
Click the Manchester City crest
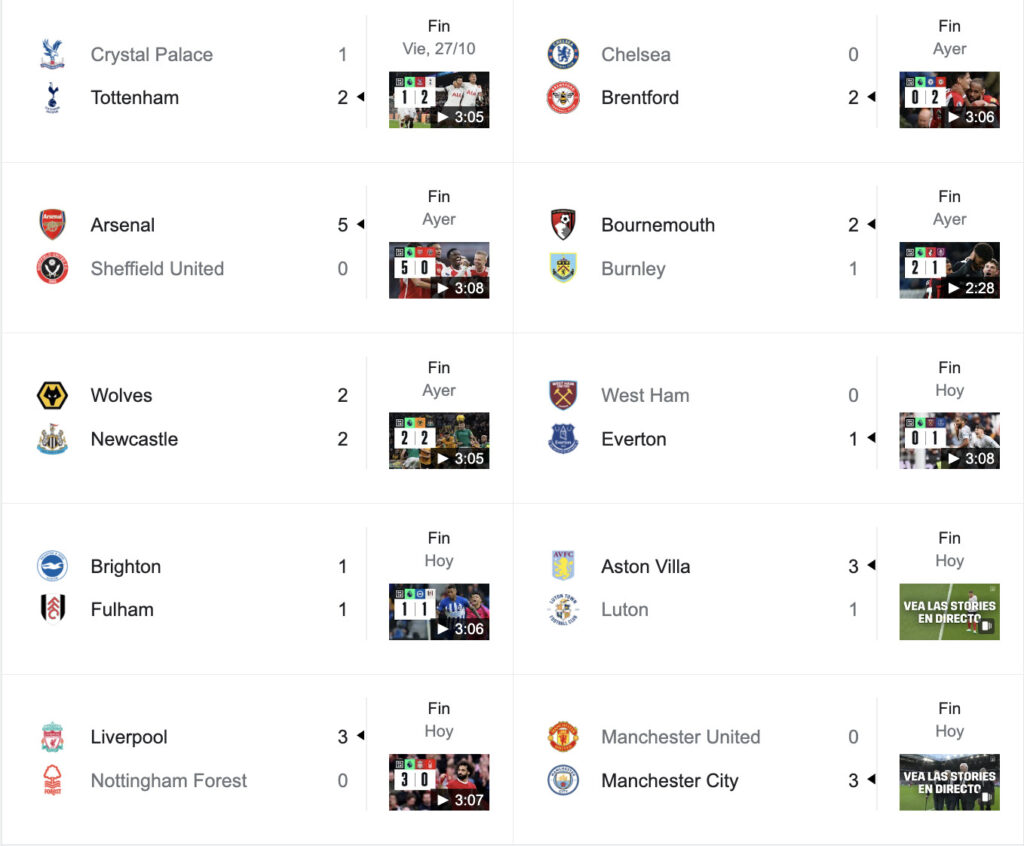(x=563, y=780)
